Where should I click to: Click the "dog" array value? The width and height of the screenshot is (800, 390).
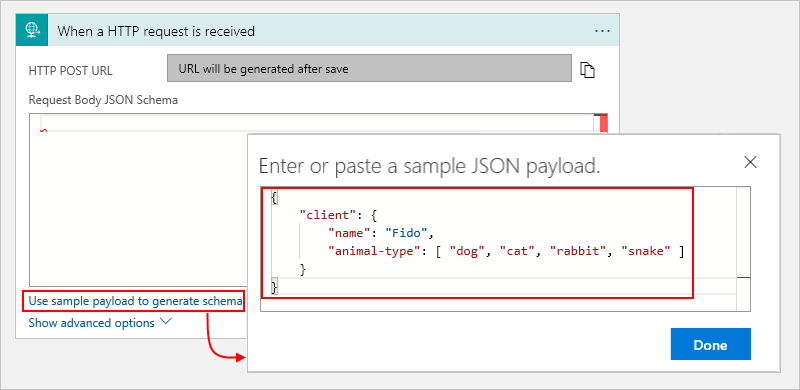tap(466, 251)
